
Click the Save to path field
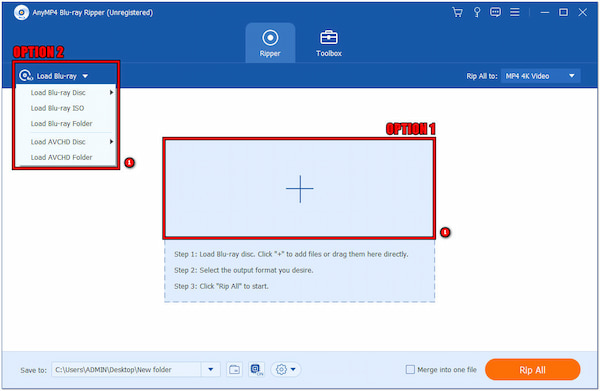click(126, 370)
